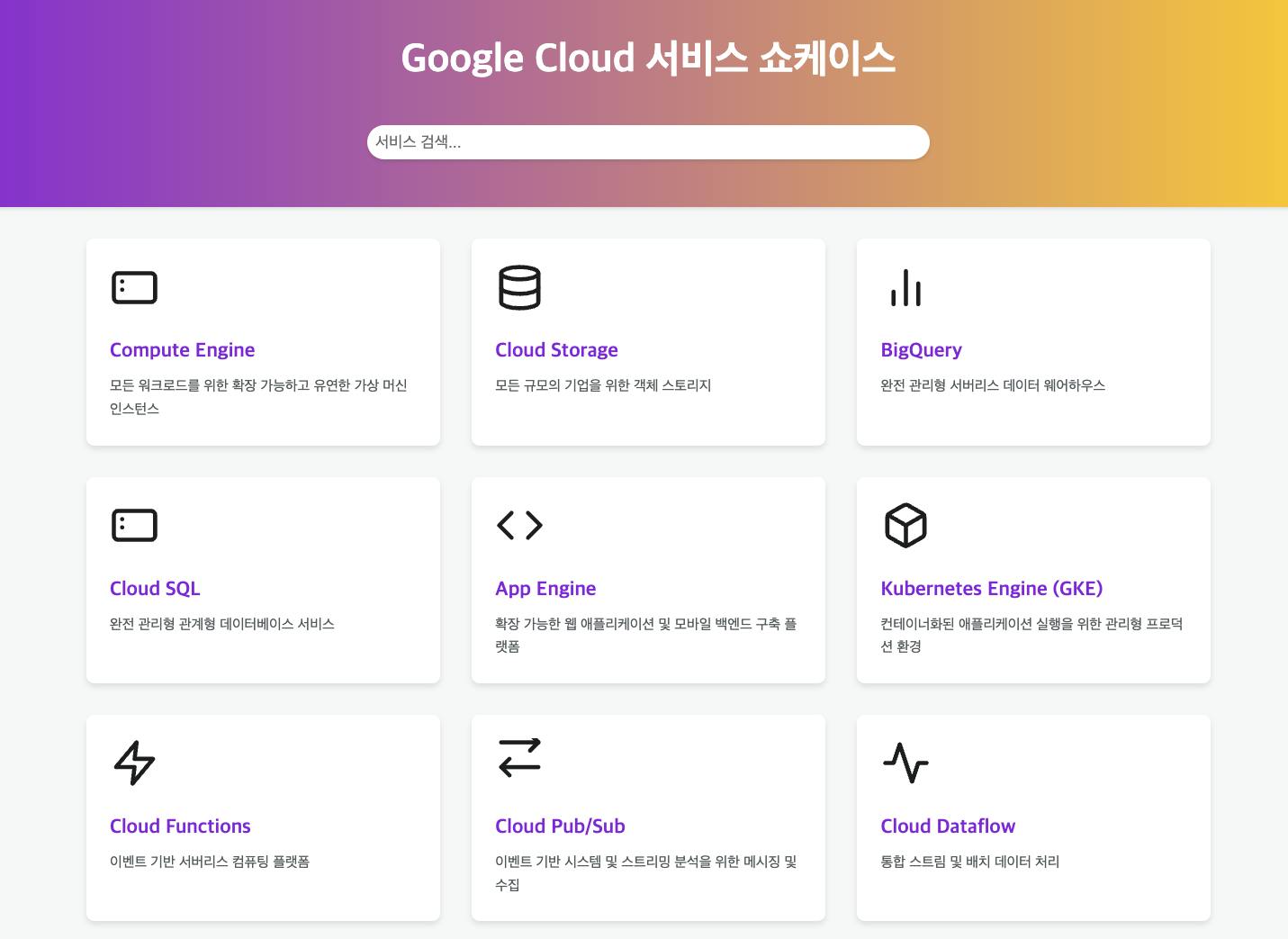Open the Kubernetes Engine (GKE) title link

pos(991,589)
